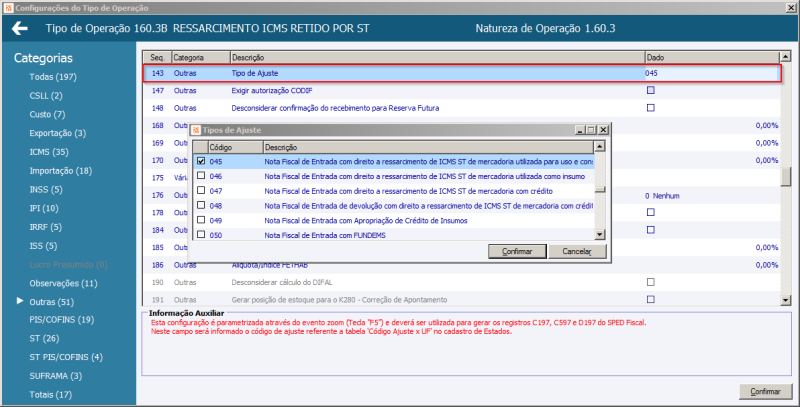Select row 190 Desconsiderar cálculo do DIFAL
The image size is (800, 407).
point(462,282)
